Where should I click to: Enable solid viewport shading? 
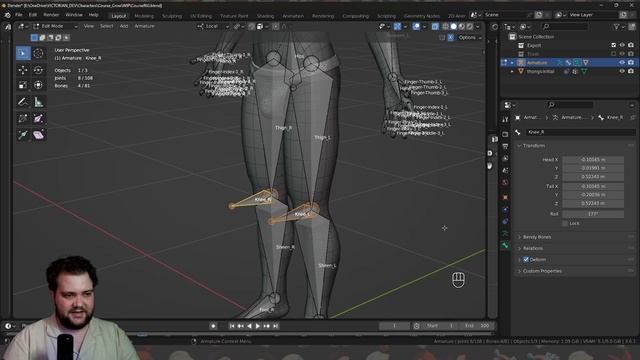coord(453,26)
